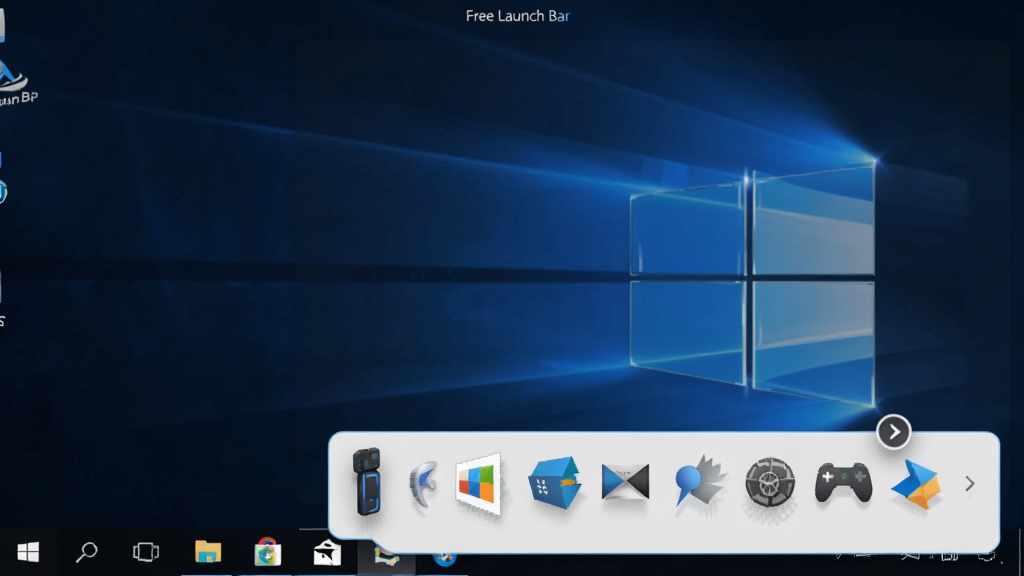
Task: Open File Explorer from the taskbar
Action: click(x=208, y=552)
